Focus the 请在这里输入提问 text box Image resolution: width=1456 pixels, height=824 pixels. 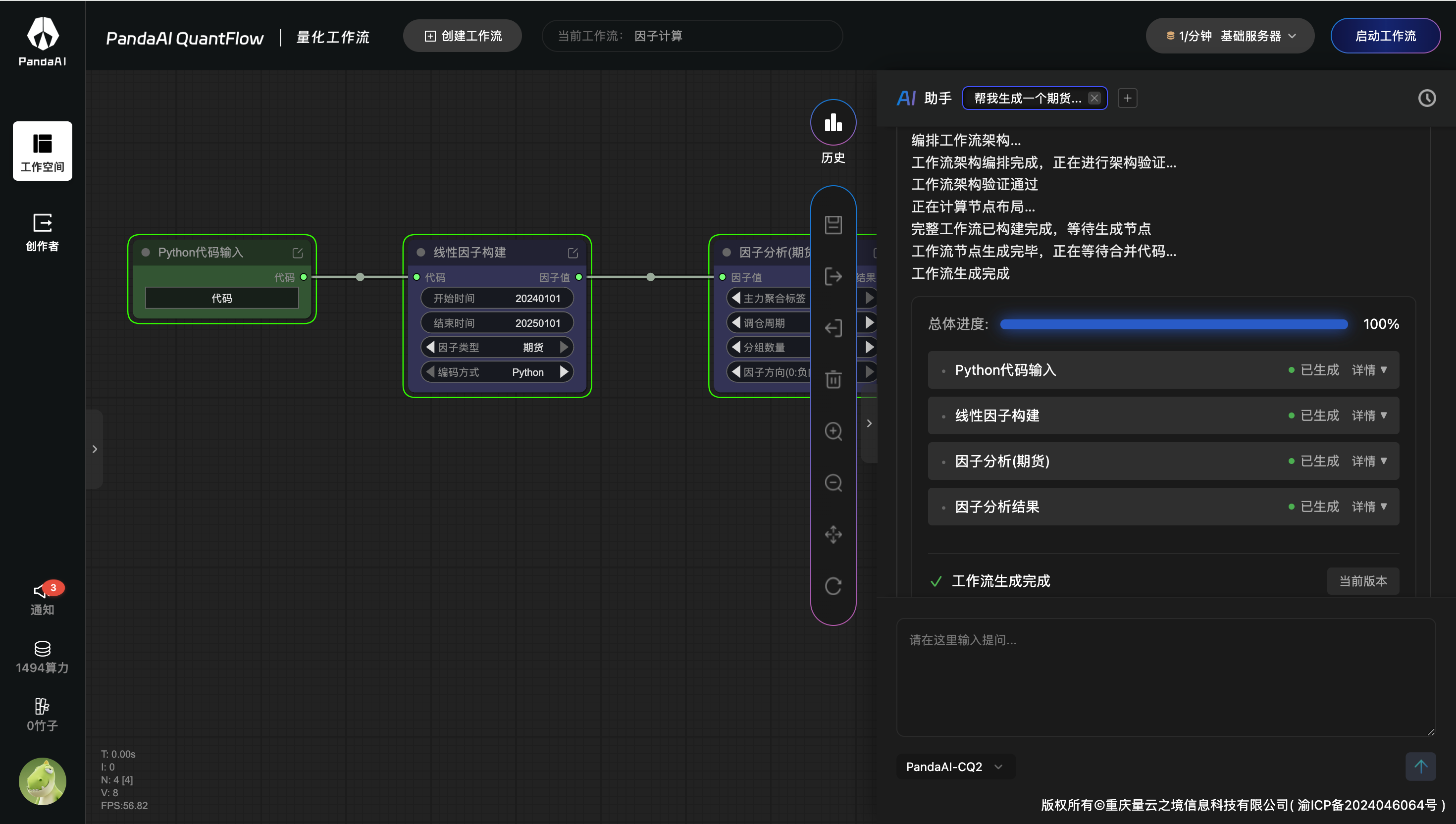click(1166, 677)
